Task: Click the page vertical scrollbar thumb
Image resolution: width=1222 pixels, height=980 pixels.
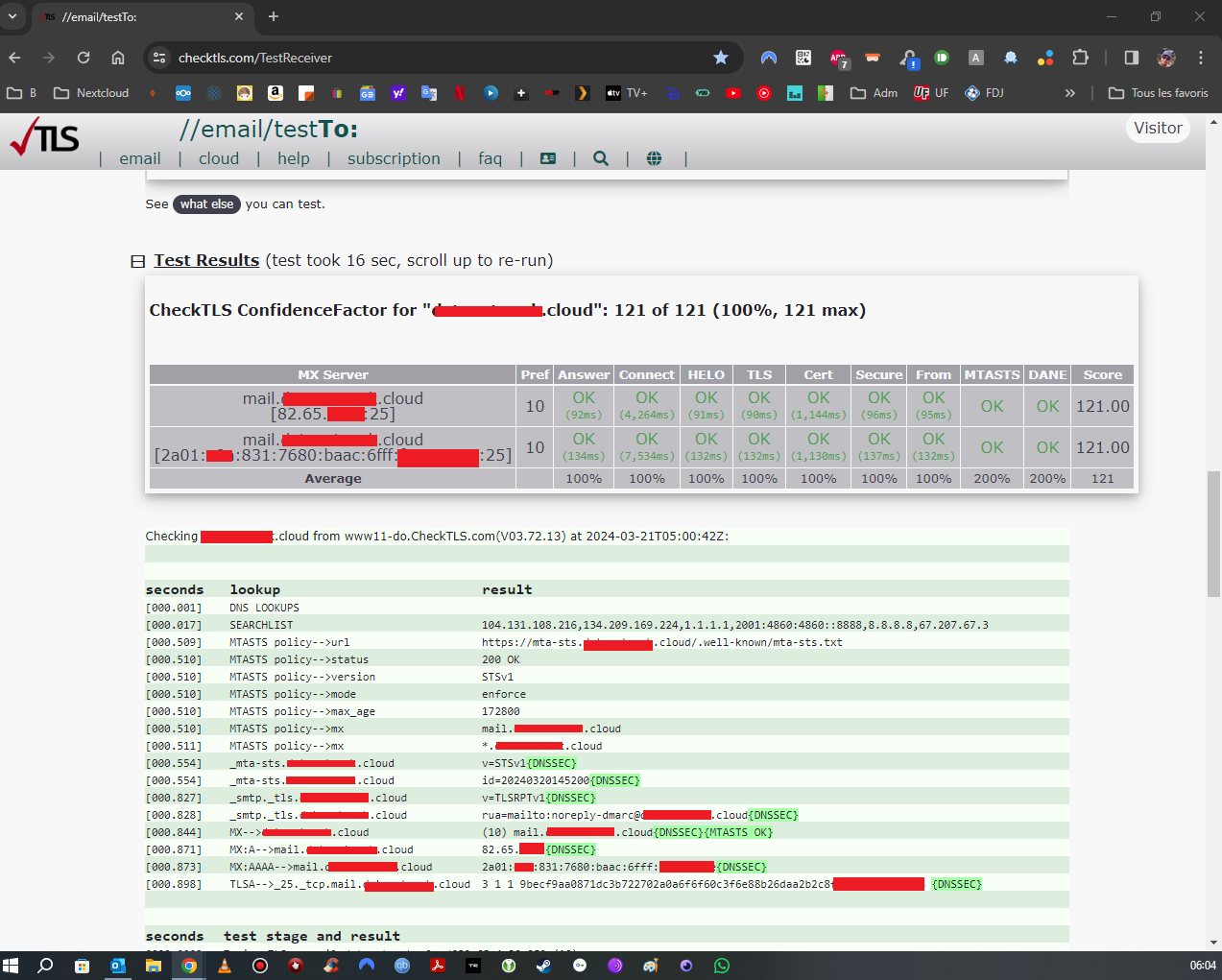Action: click(x=1214, y=533)
